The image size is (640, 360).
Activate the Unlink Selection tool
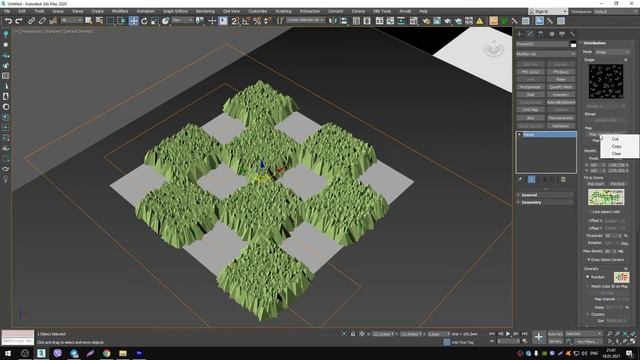pos(42,20)
